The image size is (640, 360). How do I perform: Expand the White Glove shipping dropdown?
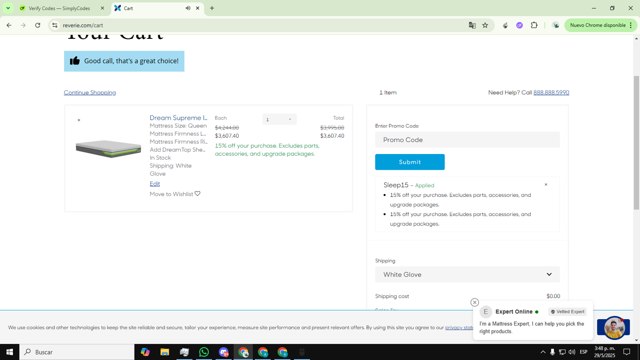click(x=467, y=275)
